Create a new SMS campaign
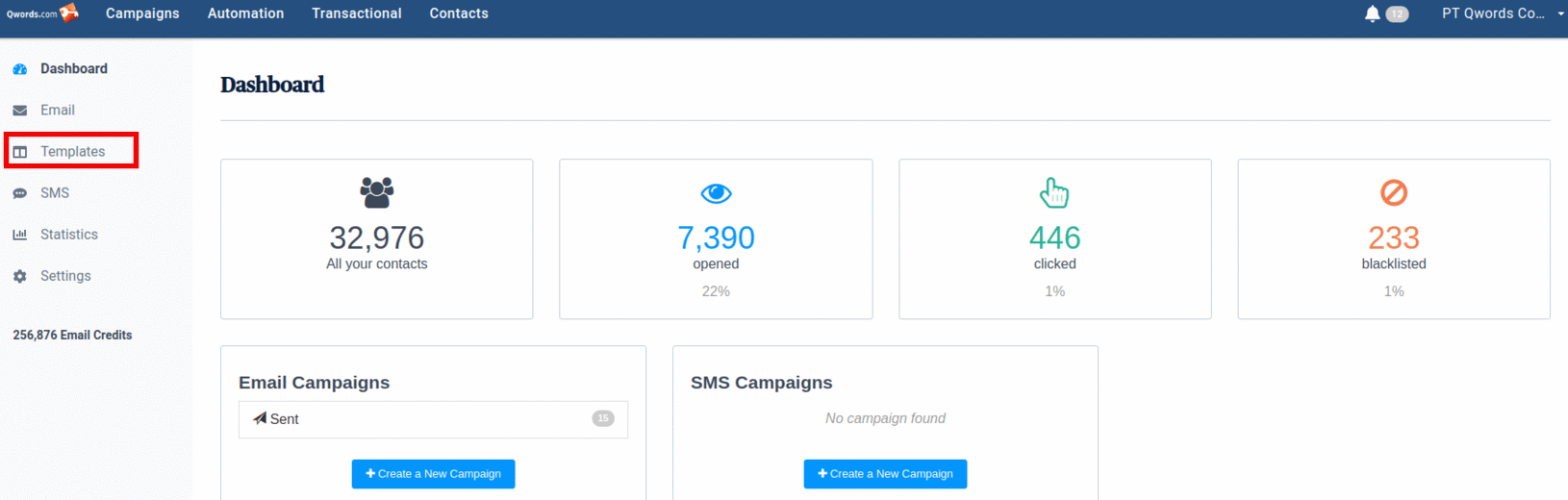Image resolution: width=1568 pixels, height=500 pixels. click(885, 474)
